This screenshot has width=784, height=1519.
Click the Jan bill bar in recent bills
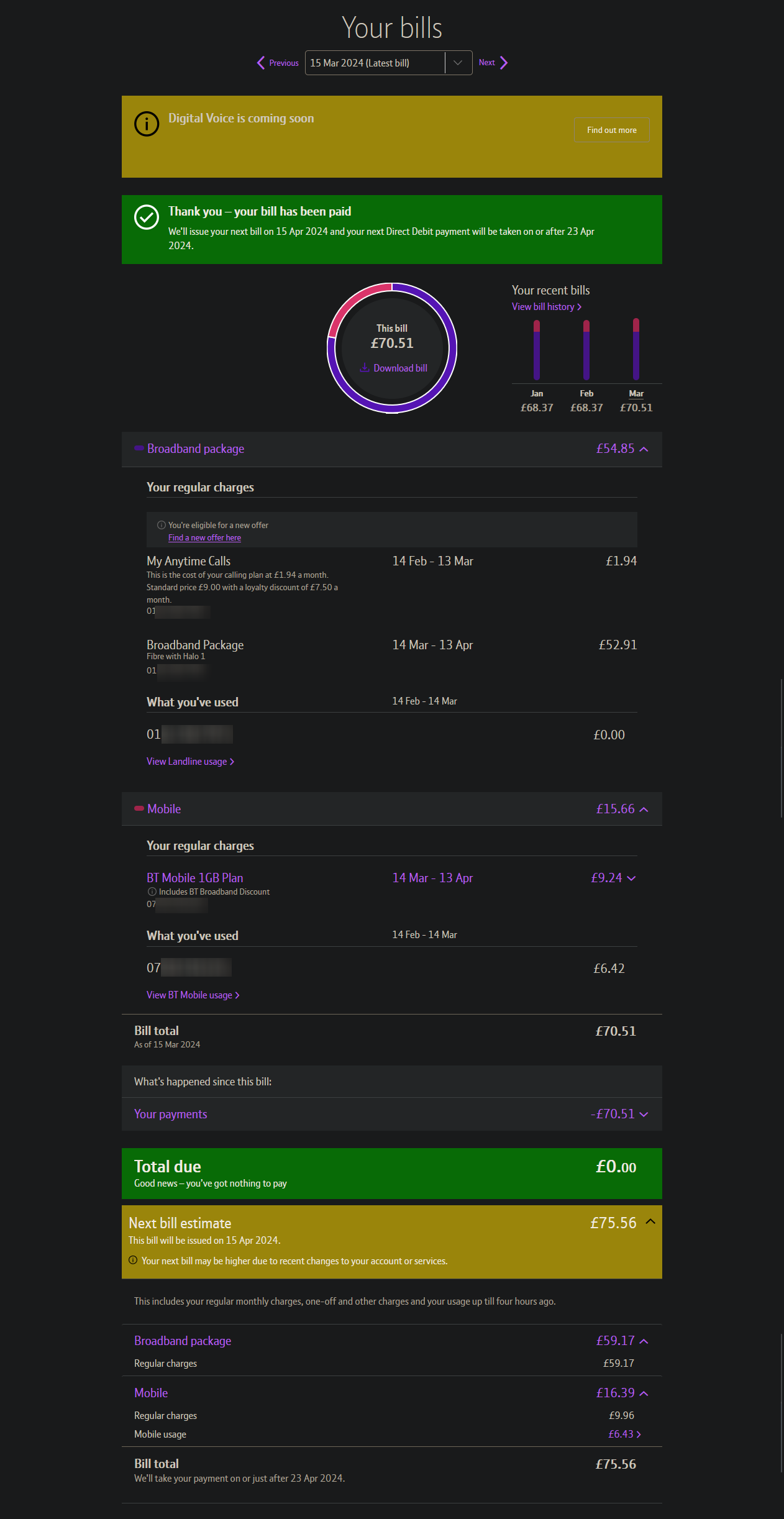tap(537, 350)
